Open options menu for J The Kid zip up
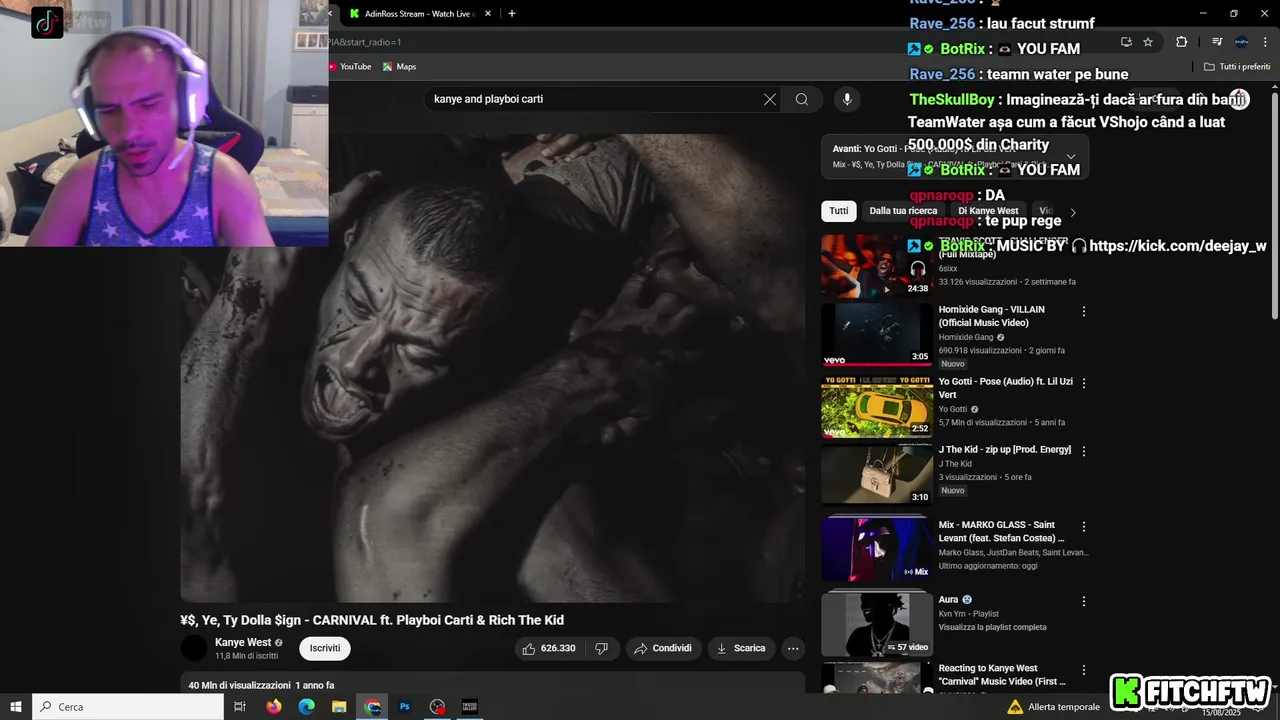Screen dimensions: 1280x720 coord(1083,451)
